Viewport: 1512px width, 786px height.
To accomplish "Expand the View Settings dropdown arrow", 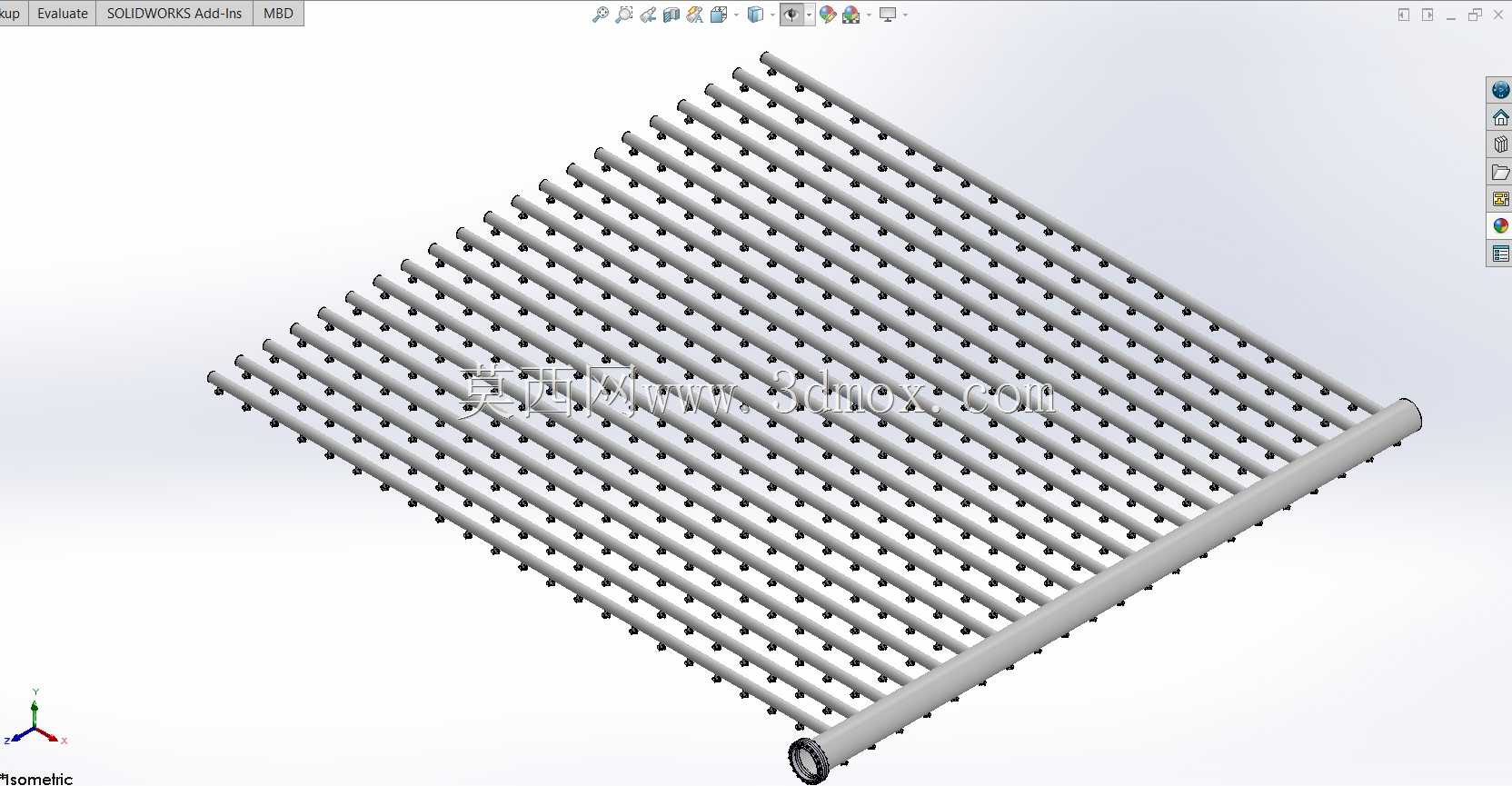I will point(905,15).
